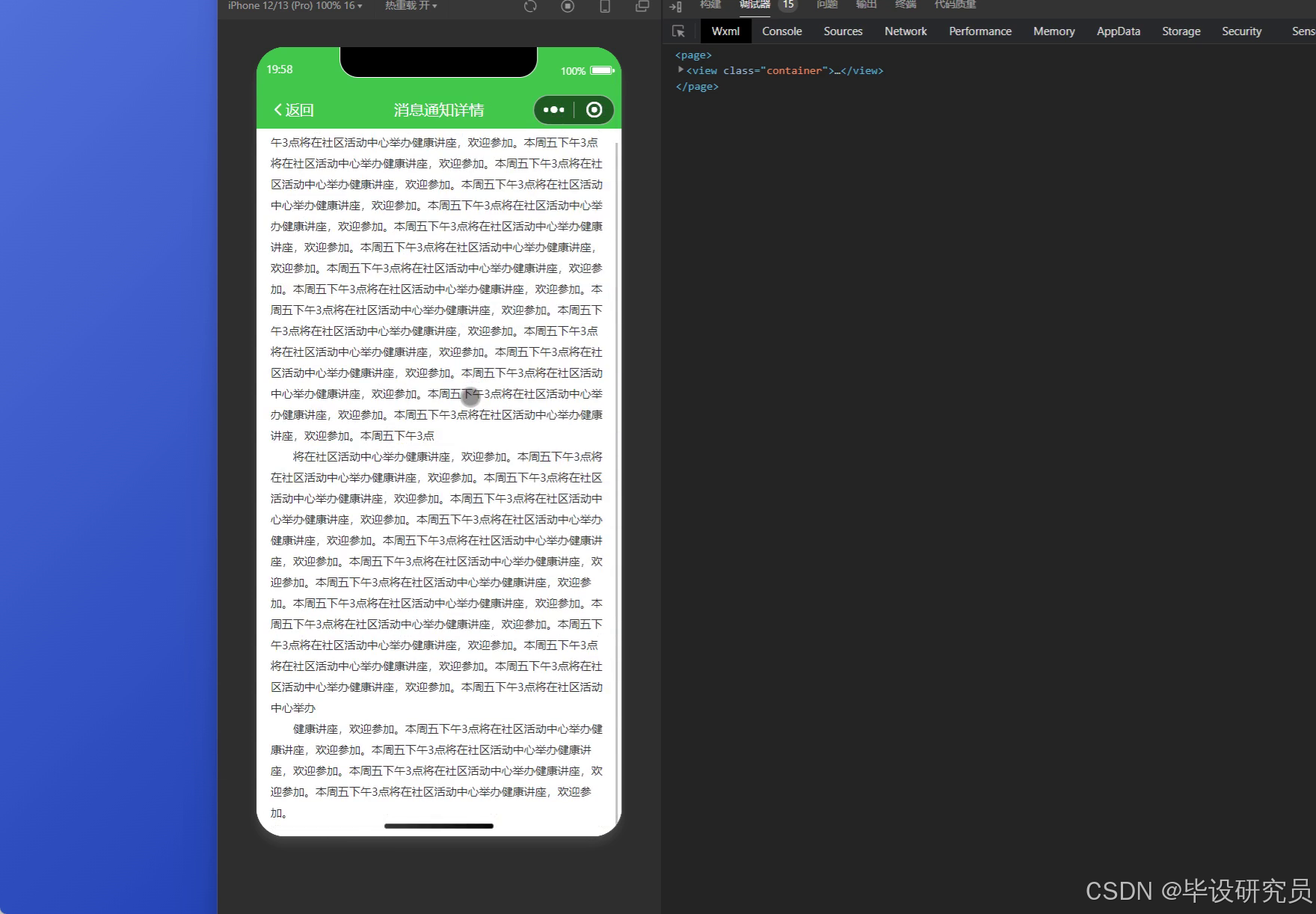Click the detach simulator window icon
Image resolution: width=1316 pixels, height=914 pixels.
[642, 6]
